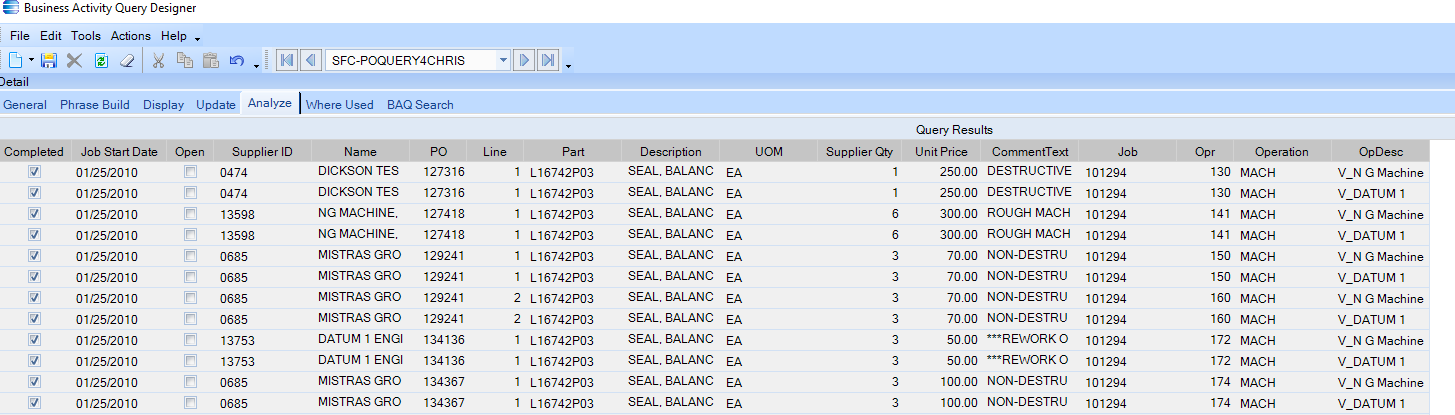The image size is (1455, 415).
Task: Switch to the Display tab
Action: (163, 104)
